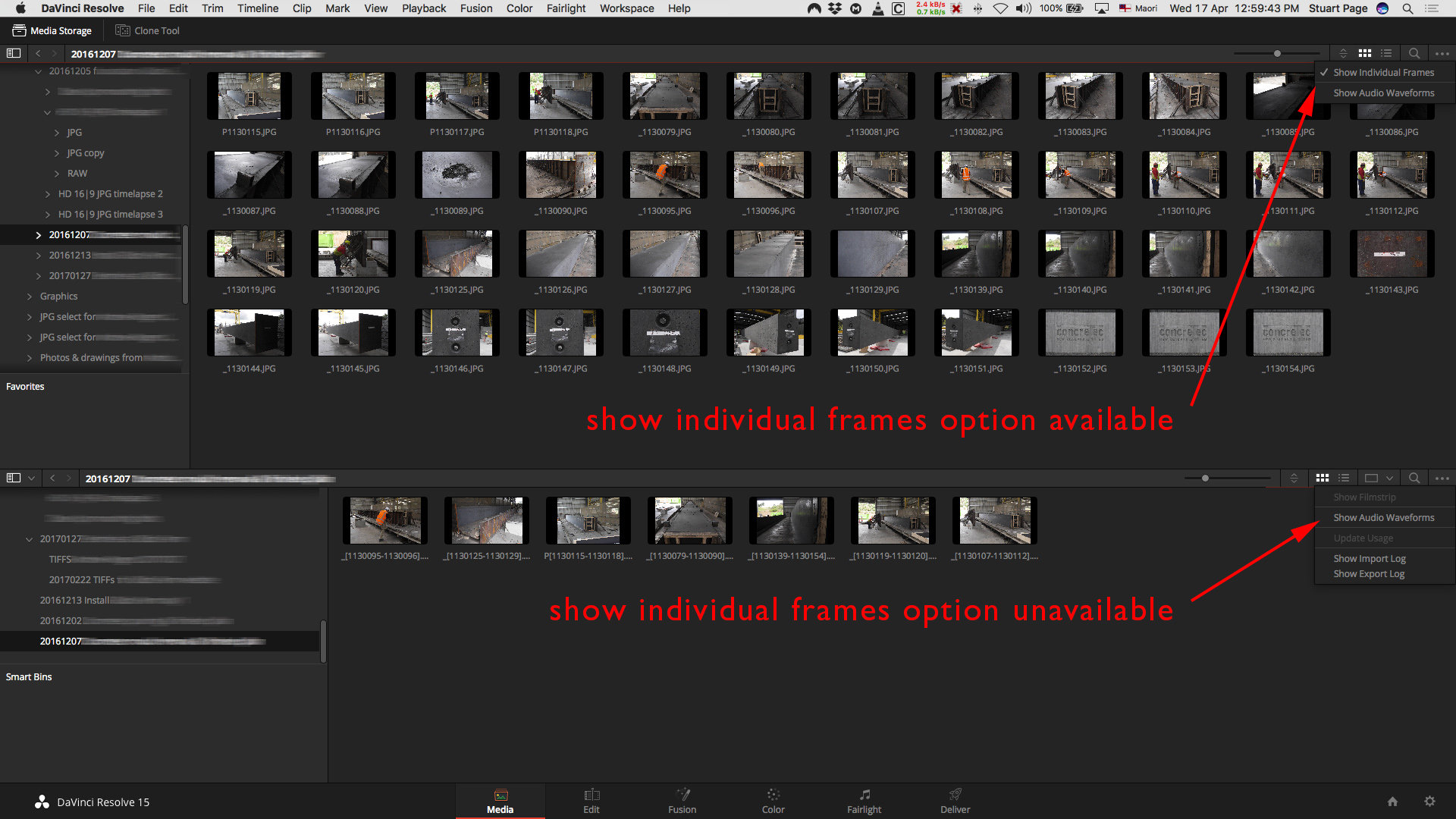Viewport: 1456px width, 819px height.
Task: Toggle Show Individual Frames option
Action: (x=1383, y=72)
